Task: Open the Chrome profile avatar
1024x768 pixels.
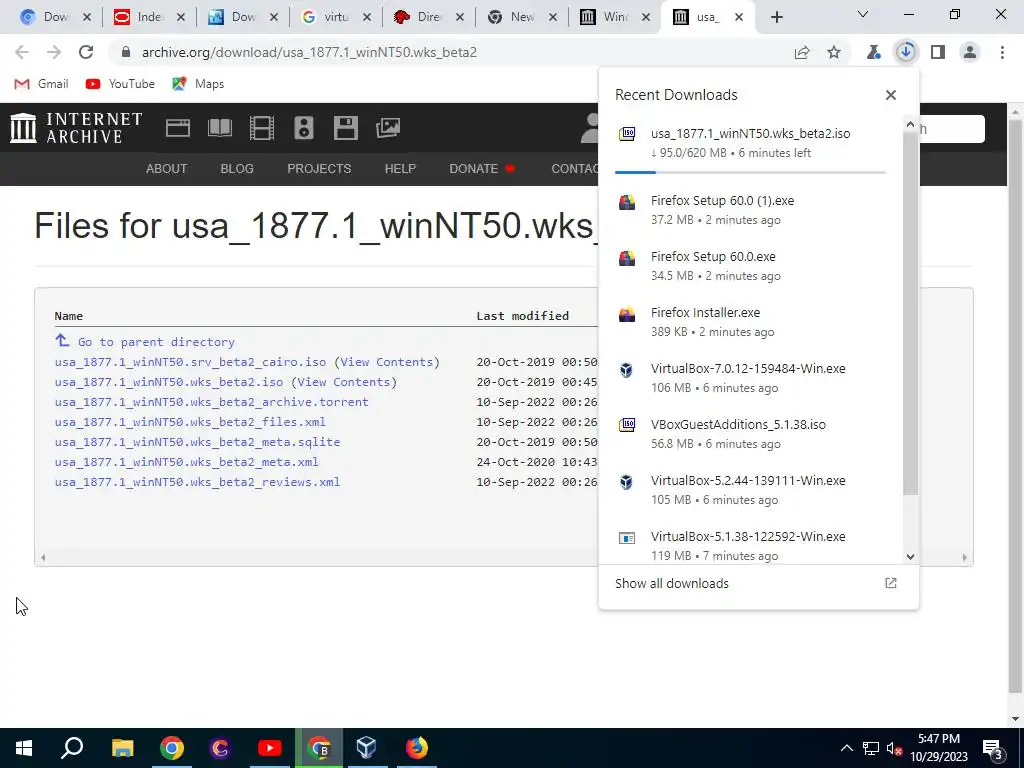Action: (970, 52)
